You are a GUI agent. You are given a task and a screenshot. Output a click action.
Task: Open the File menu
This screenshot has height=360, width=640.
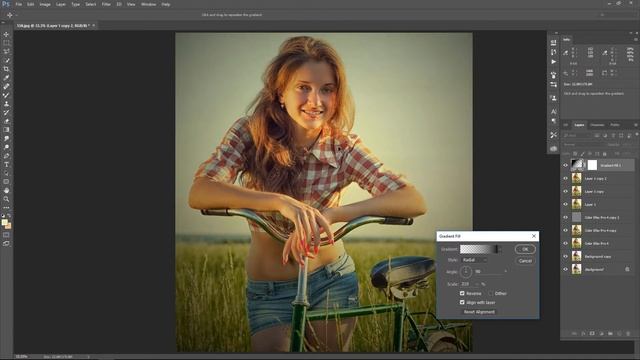pyautogui.click(x=19, y=4)
